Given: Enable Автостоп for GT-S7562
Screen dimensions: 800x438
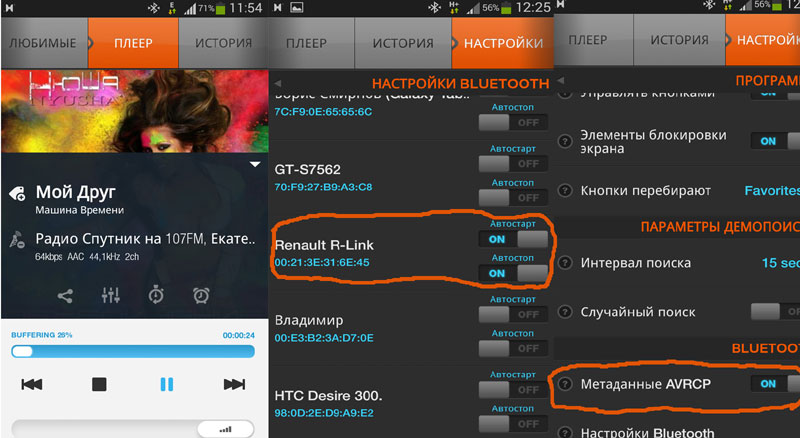Looking at the screenshot, I should [x=513, y=198].
